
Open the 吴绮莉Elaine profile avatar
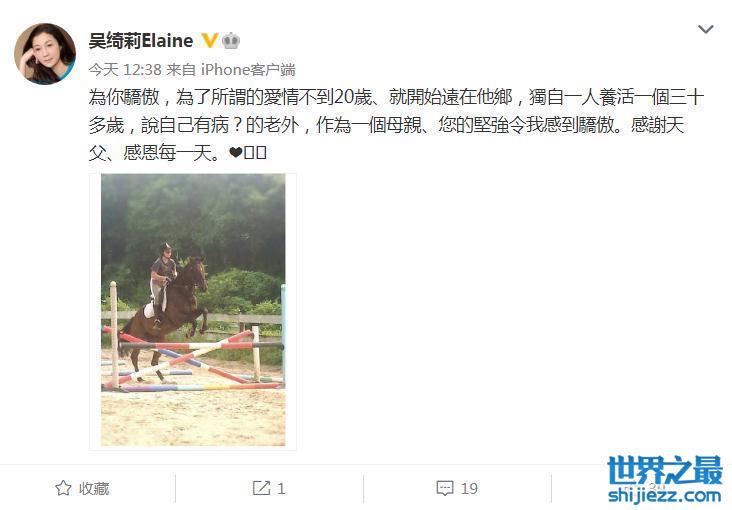[x=45, y=54]
